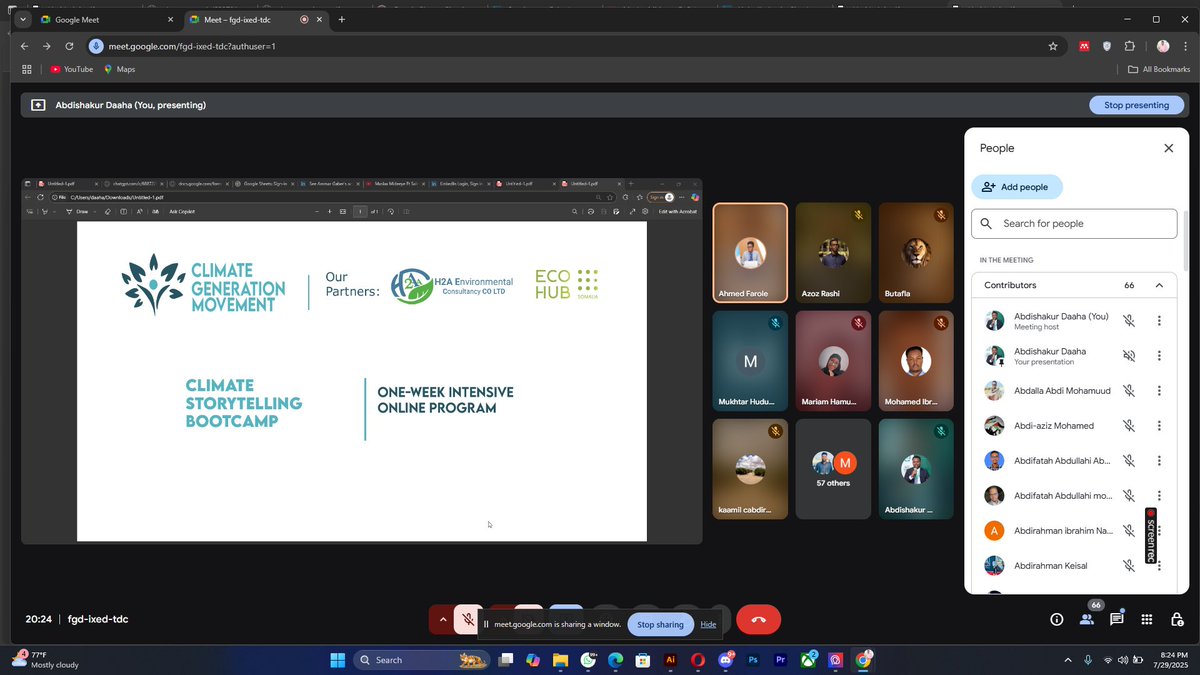Click the Search for people field
Image resolution: width=1200 pixels, height=675 pixels.
1074,224
